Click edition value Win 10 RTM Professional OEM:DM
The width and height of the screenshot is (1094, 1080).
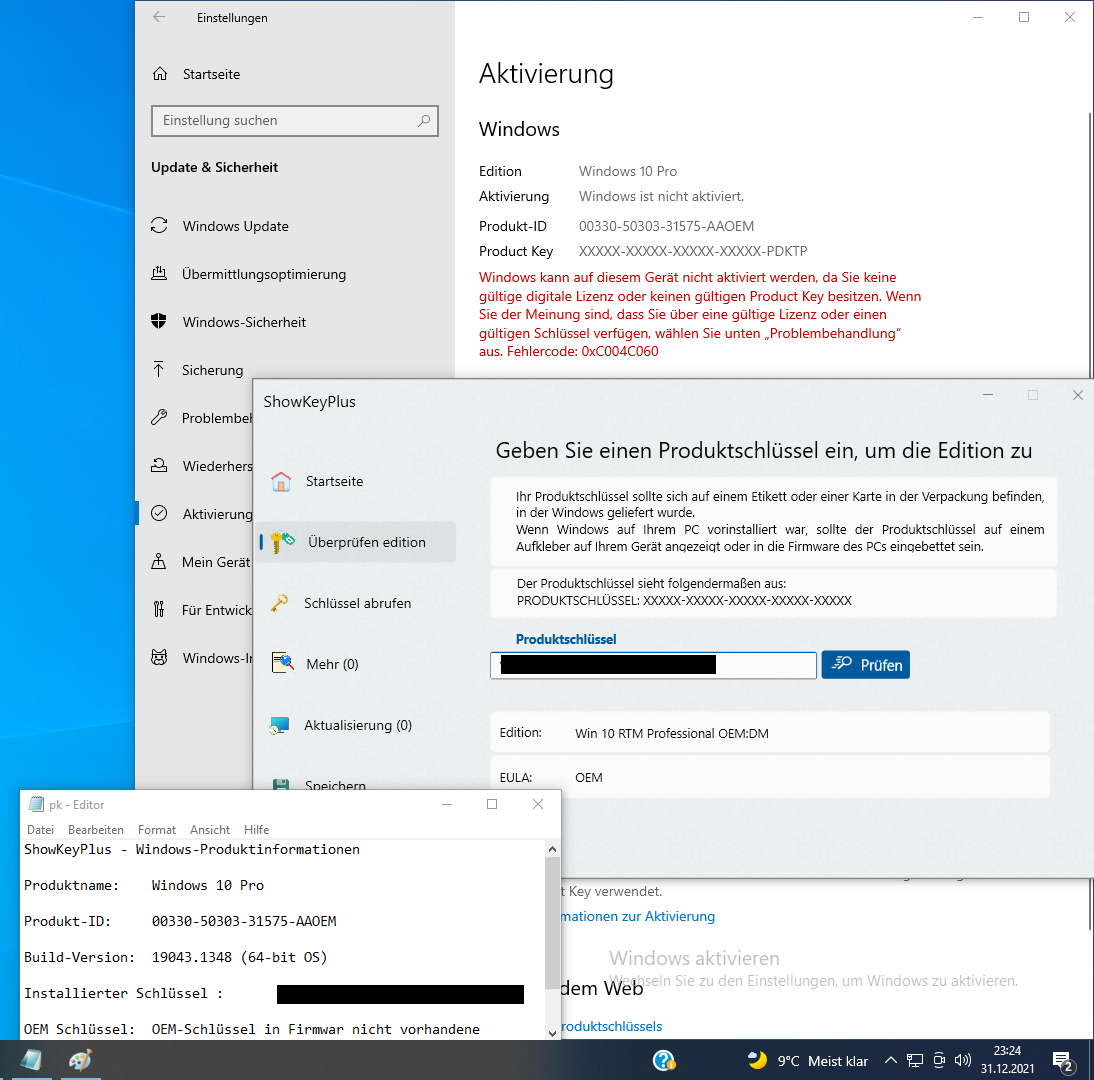coord(672,733)
